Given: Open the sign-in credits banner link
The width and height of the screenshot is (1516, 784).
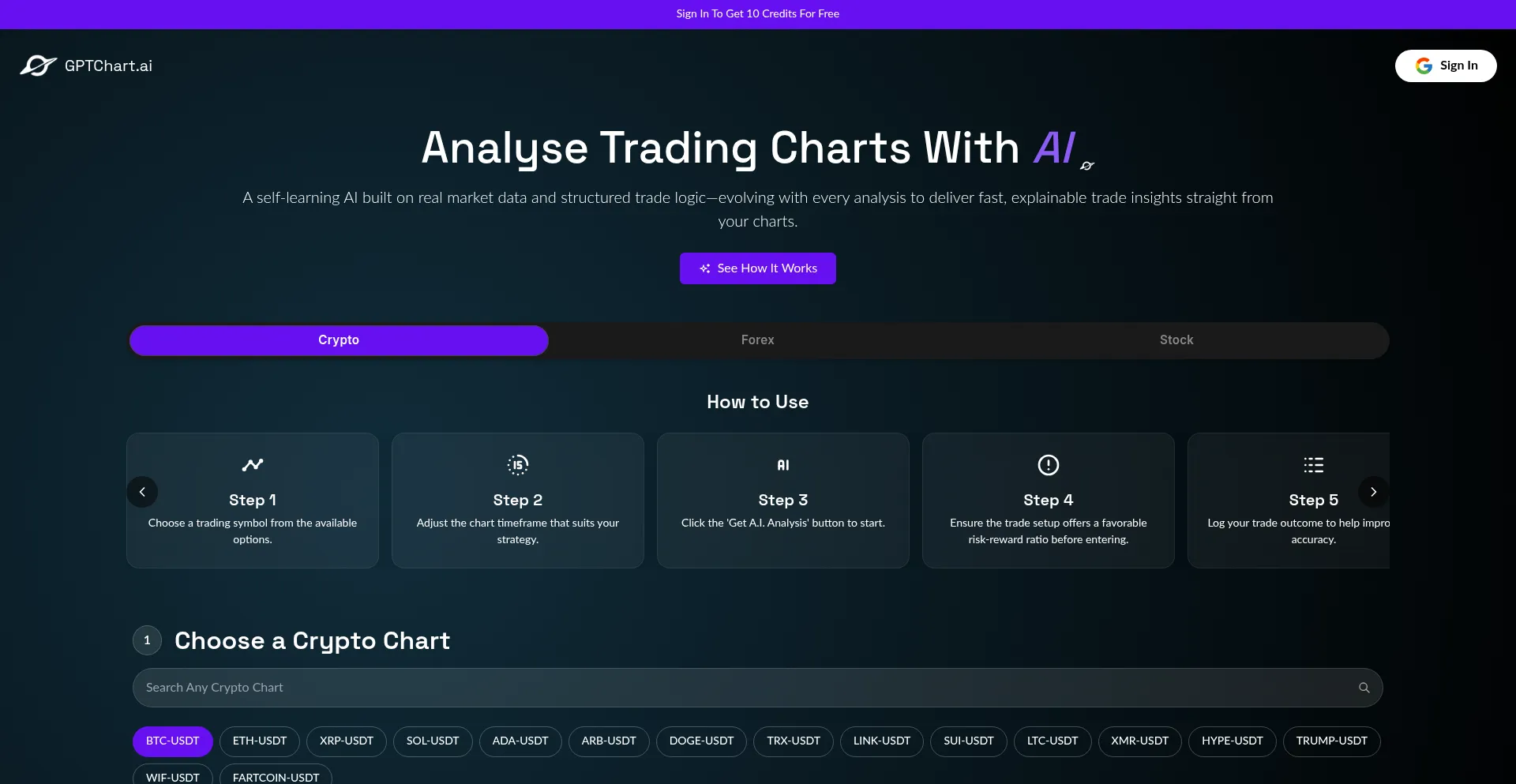Looking at the screenshot, I should (x=757, y=13).
